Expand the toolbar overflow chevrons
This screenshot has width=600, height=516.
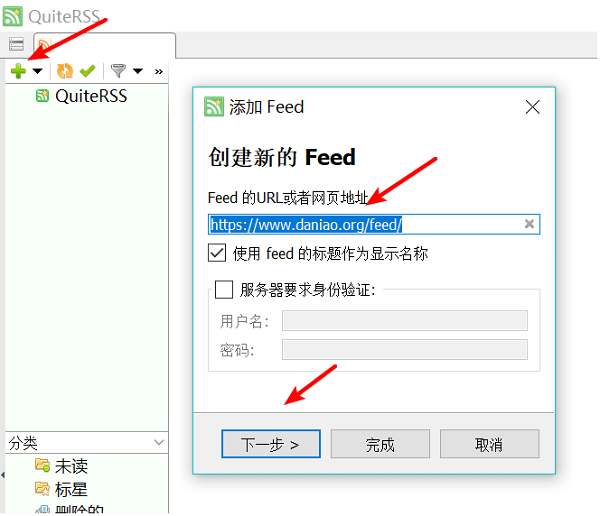(159, 72)
